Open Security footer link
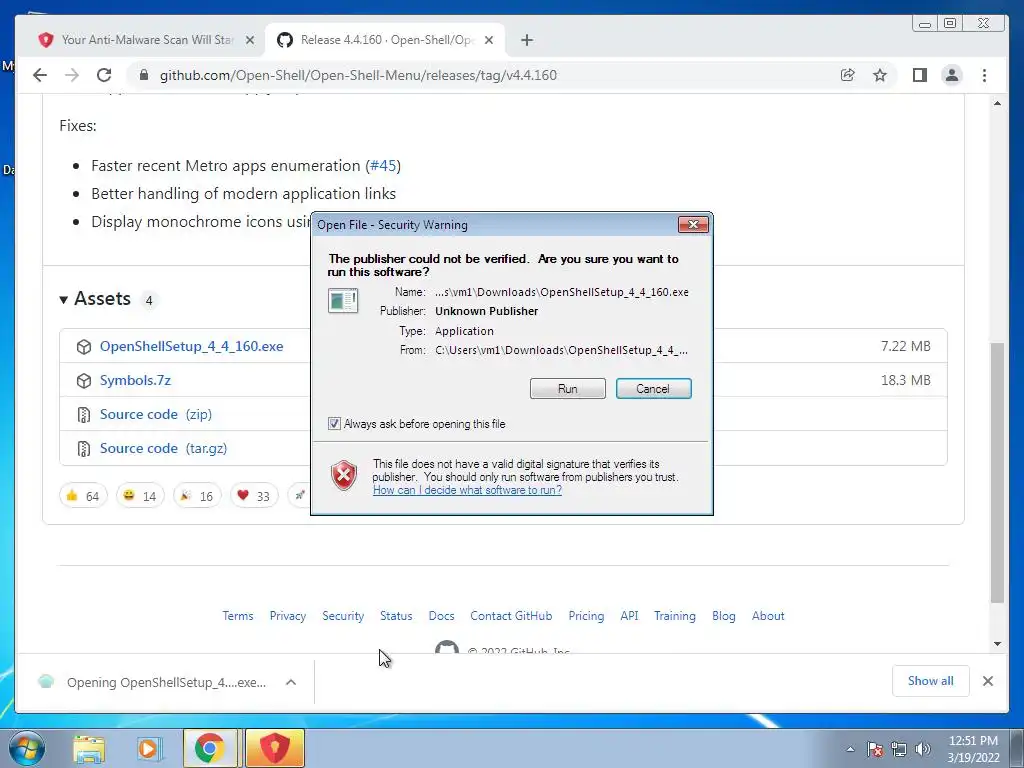Screen dimensions: 1024x768 [343, 616]
